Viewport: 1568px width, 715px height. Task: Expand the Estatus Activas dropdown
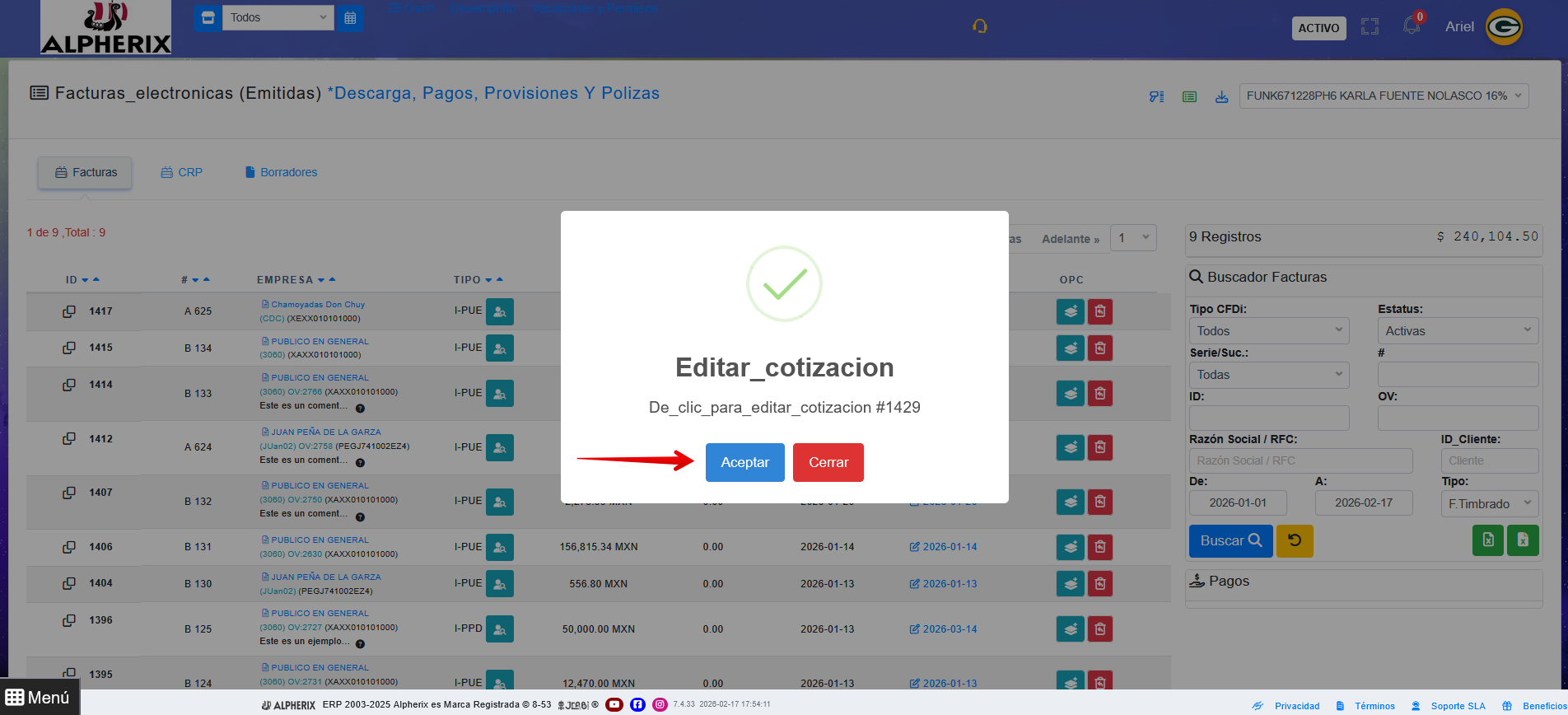click(x=1457, y=331)
